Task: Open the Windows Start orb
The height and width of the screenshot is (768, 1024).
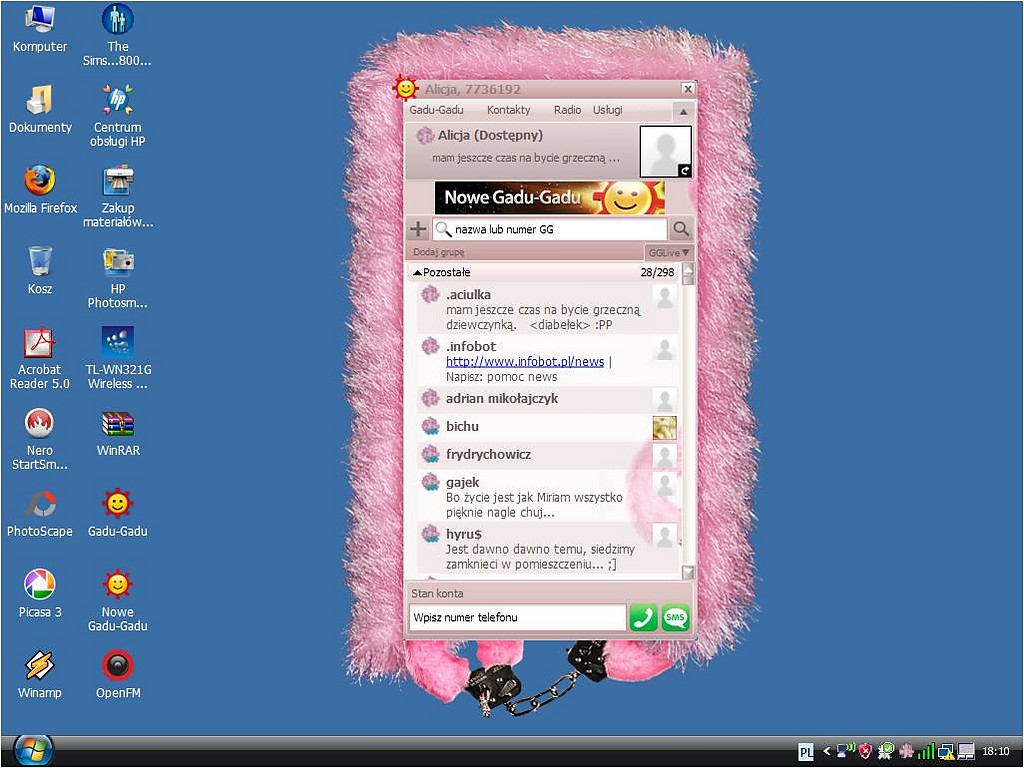Action: (x=32, y=750)
